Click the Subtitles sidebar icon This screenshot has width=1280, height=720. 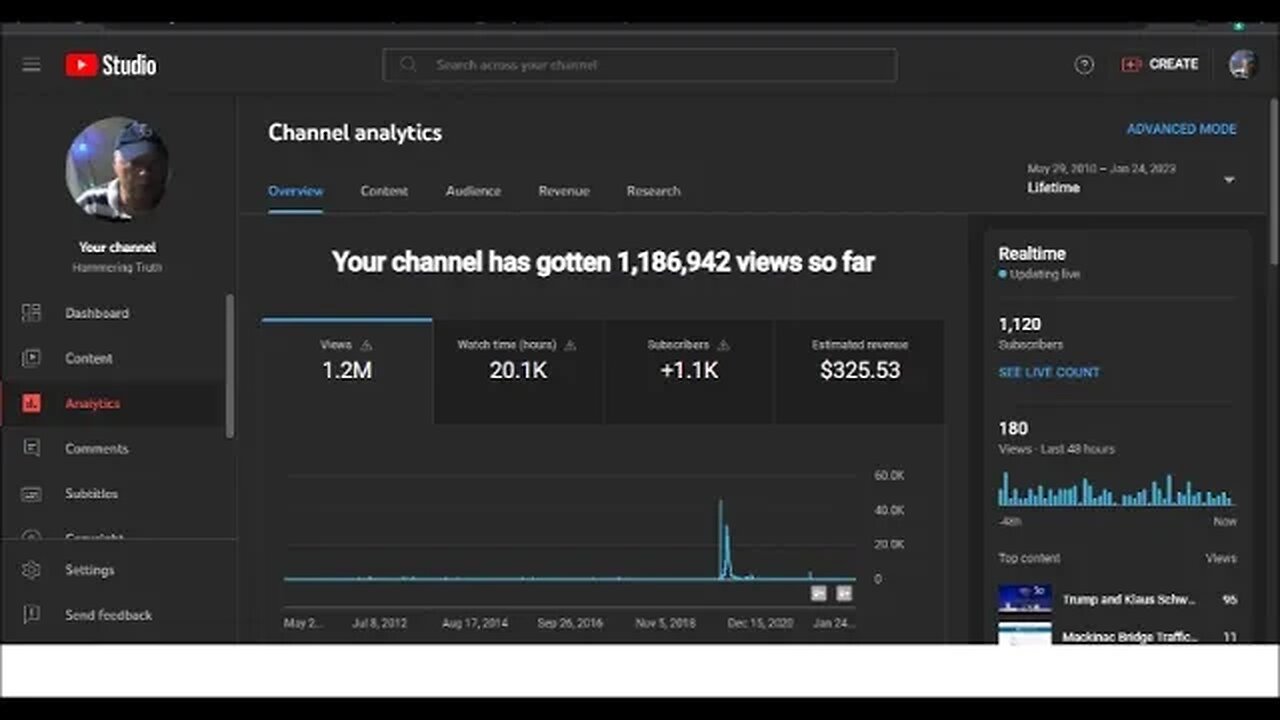click(x=31, y=494)
